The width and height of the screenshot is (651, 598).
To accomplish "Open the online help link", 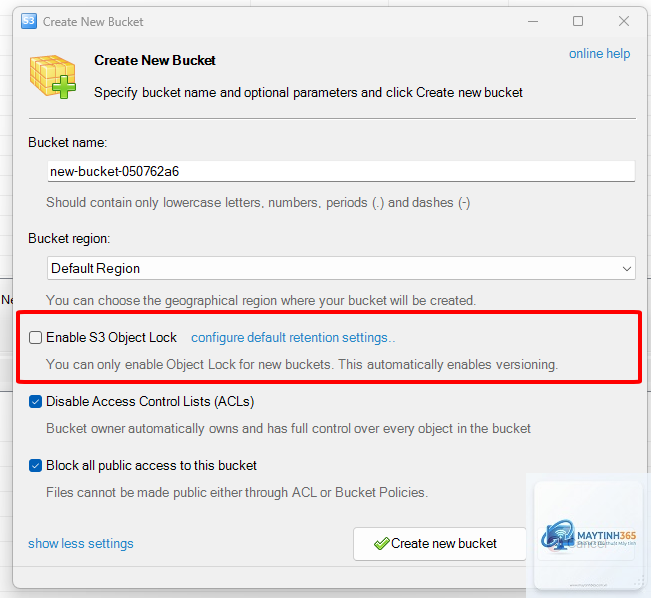I will (x=599, y=54).
